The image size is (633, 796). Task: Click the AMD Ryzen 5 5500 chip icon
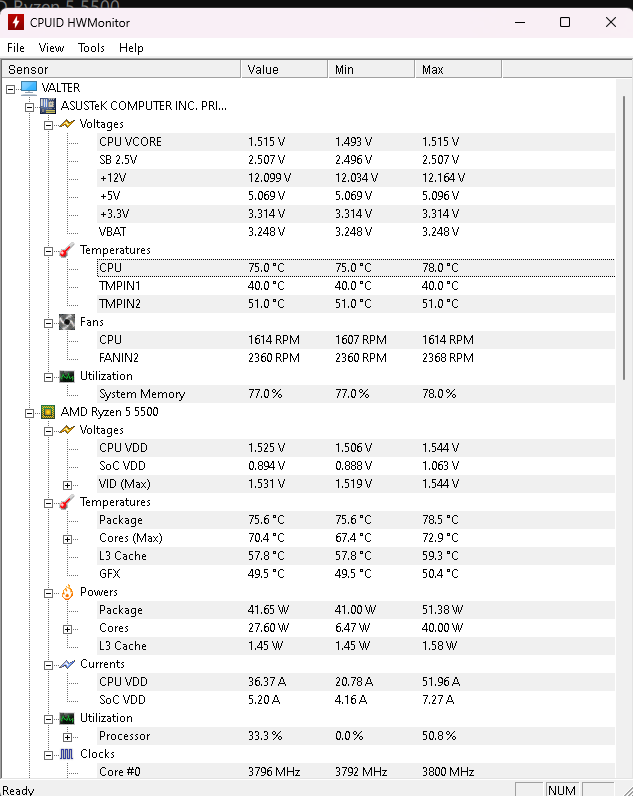click(x=48, y=412)
